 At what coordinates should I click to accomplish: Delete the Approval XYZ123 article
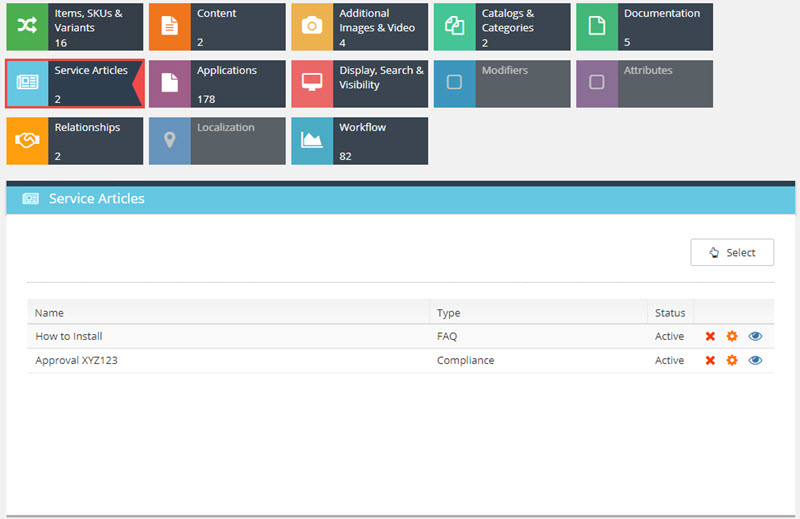[x=710, y=360]
